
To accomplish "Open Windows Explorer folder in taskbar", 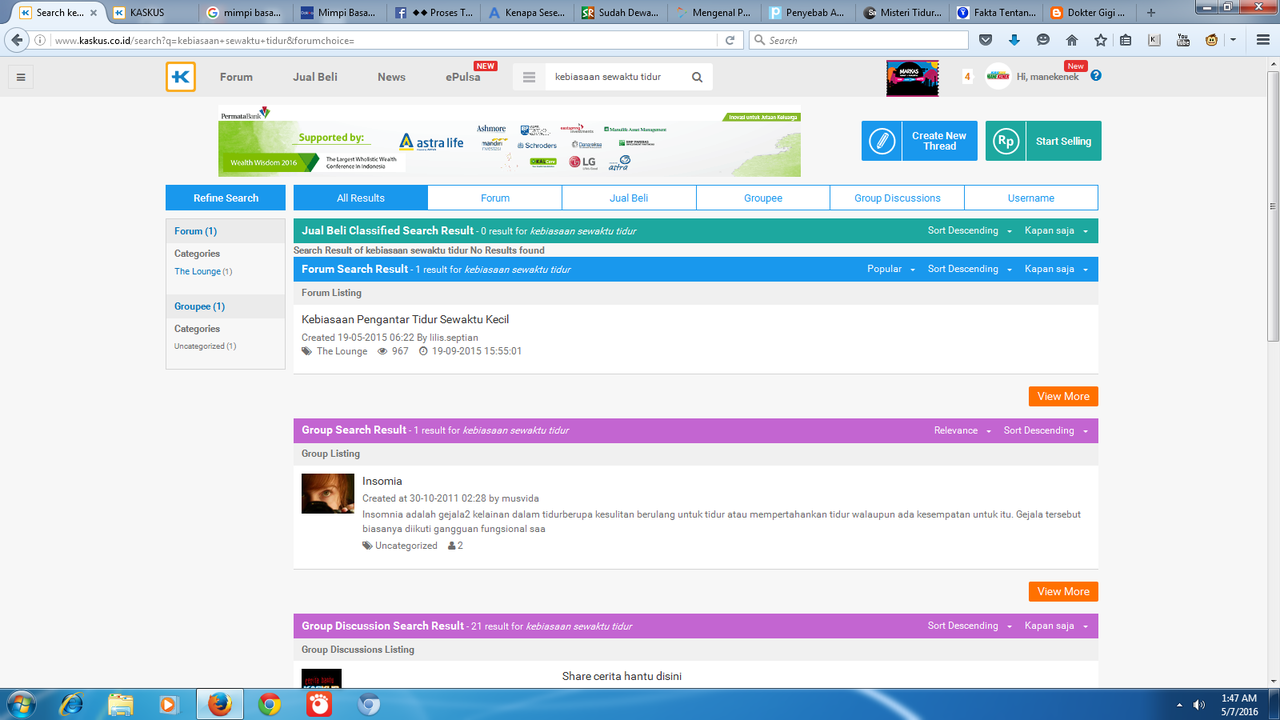I will [x=120, y=704].
